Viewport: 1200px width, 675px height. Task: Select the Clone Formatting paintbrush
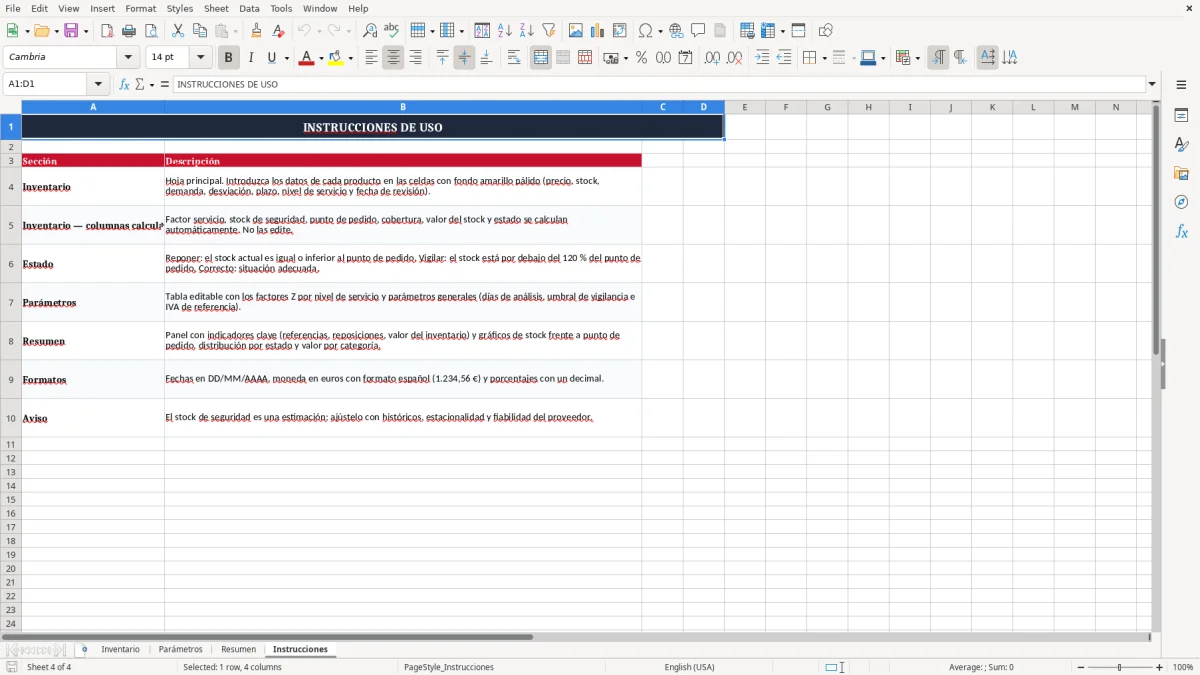tap(256, 31)
